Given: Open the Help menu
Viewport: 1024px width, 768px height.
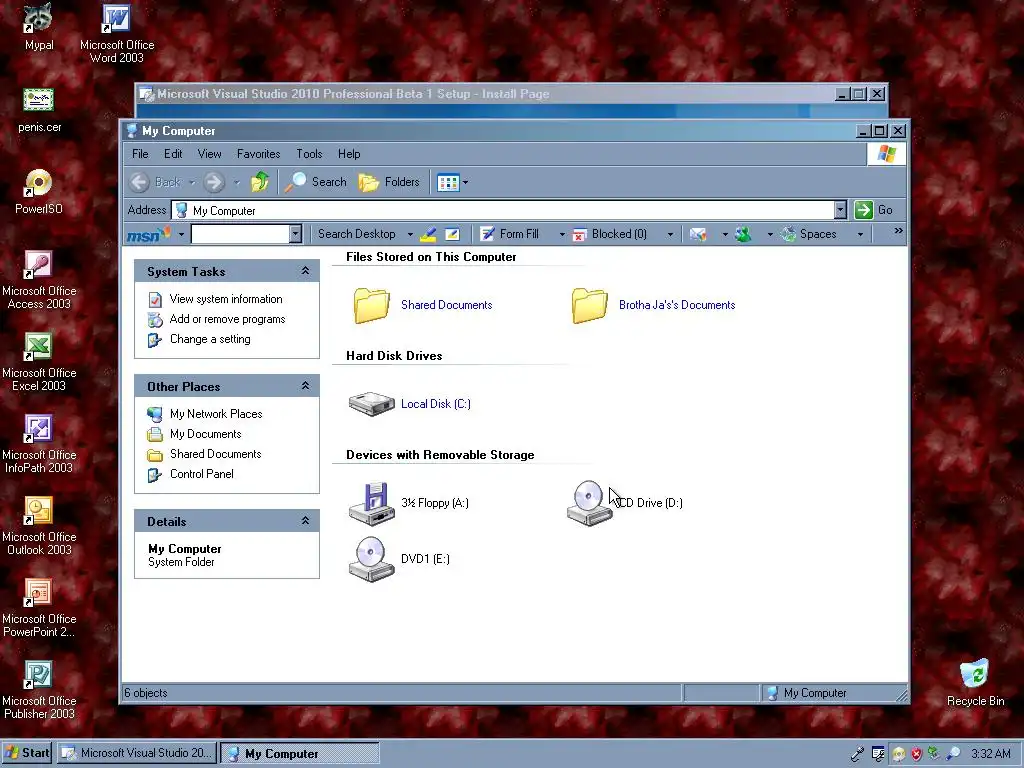Looking at the screenshot, I should (x=349, y=154).
